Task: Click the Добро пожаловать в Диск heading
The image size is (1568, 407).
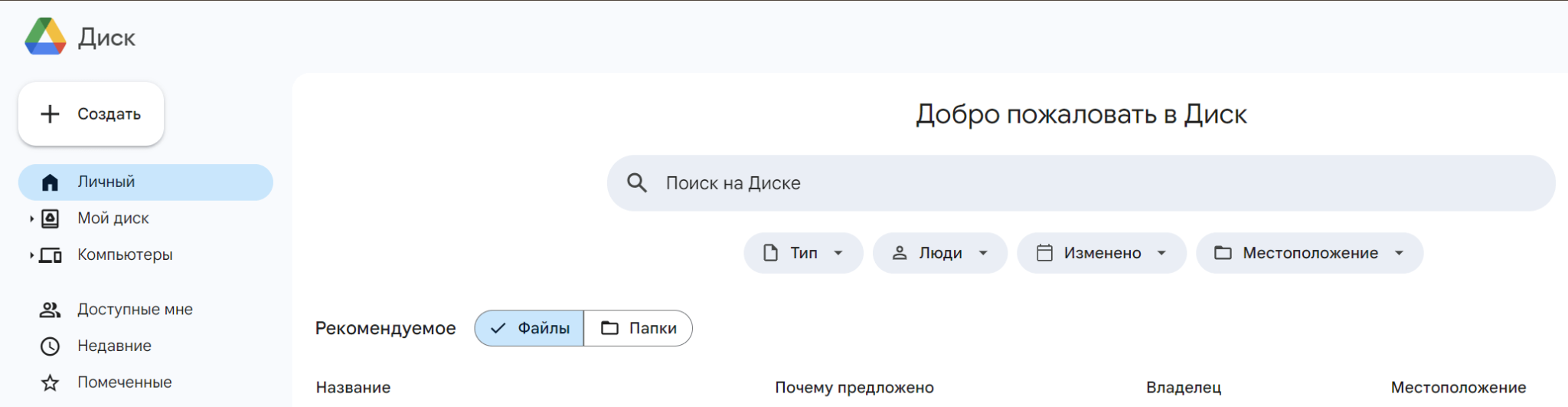Action: [1081, 114]
